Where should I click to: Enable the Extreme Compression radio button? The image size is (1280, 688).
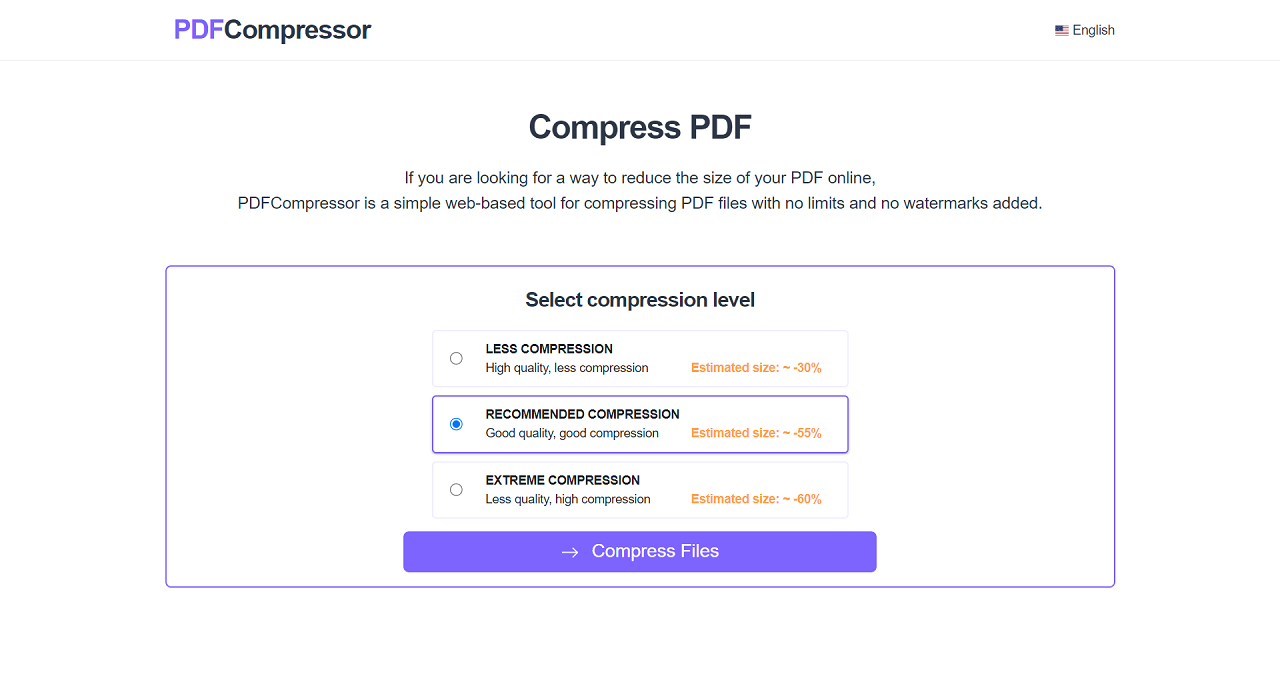456,490
